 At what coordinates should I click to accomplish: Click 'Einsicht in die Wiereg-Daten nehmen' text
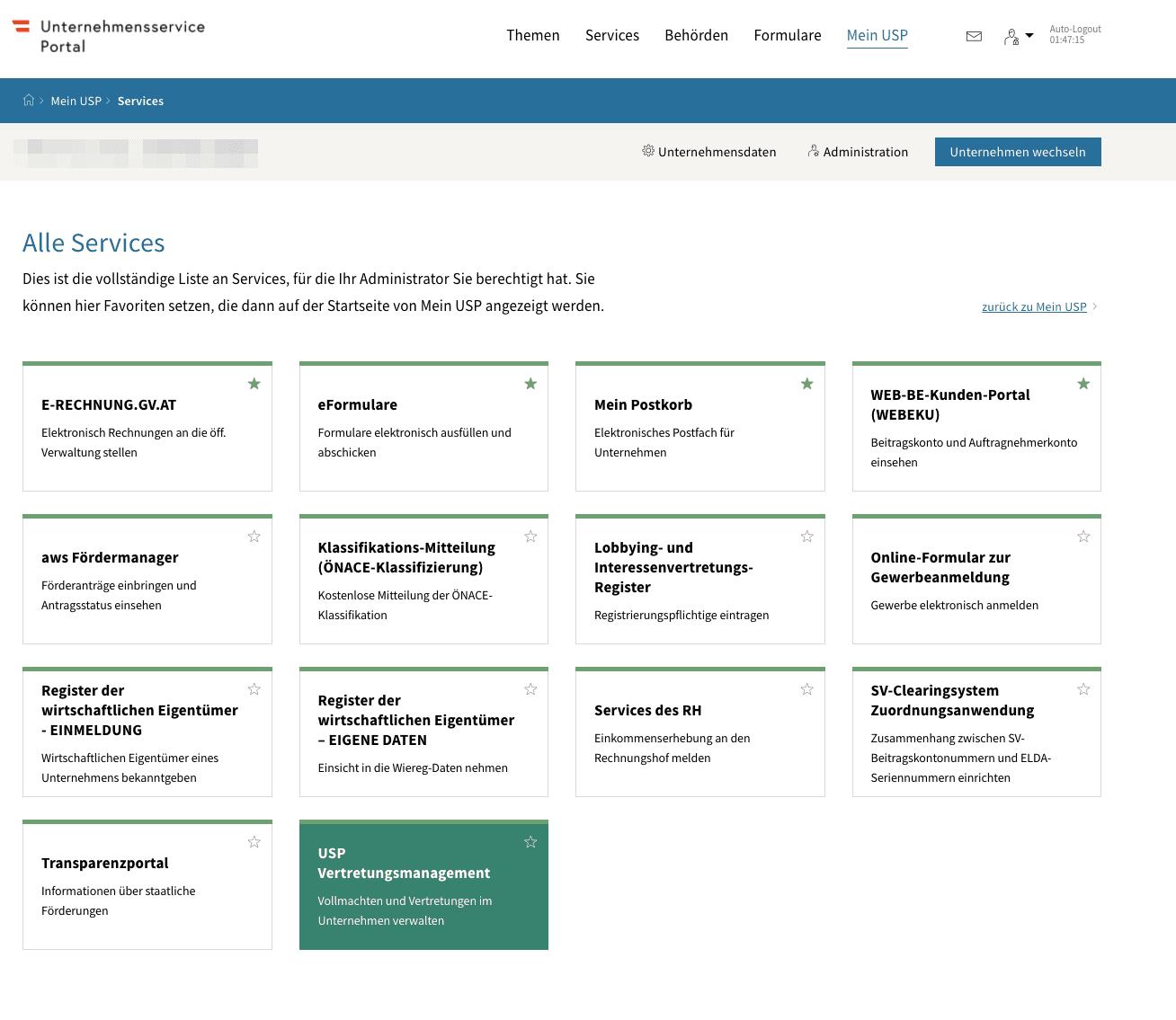[413, 767]
